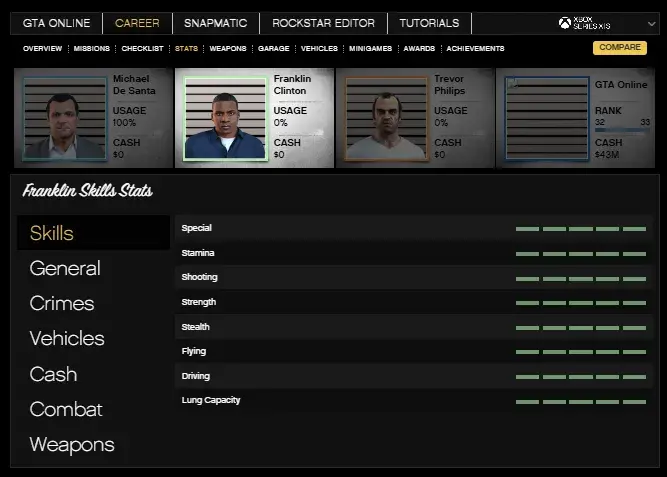Viewport: 667px width, 477px height.
Task: Click the Flying skill label
Action: 194,351
